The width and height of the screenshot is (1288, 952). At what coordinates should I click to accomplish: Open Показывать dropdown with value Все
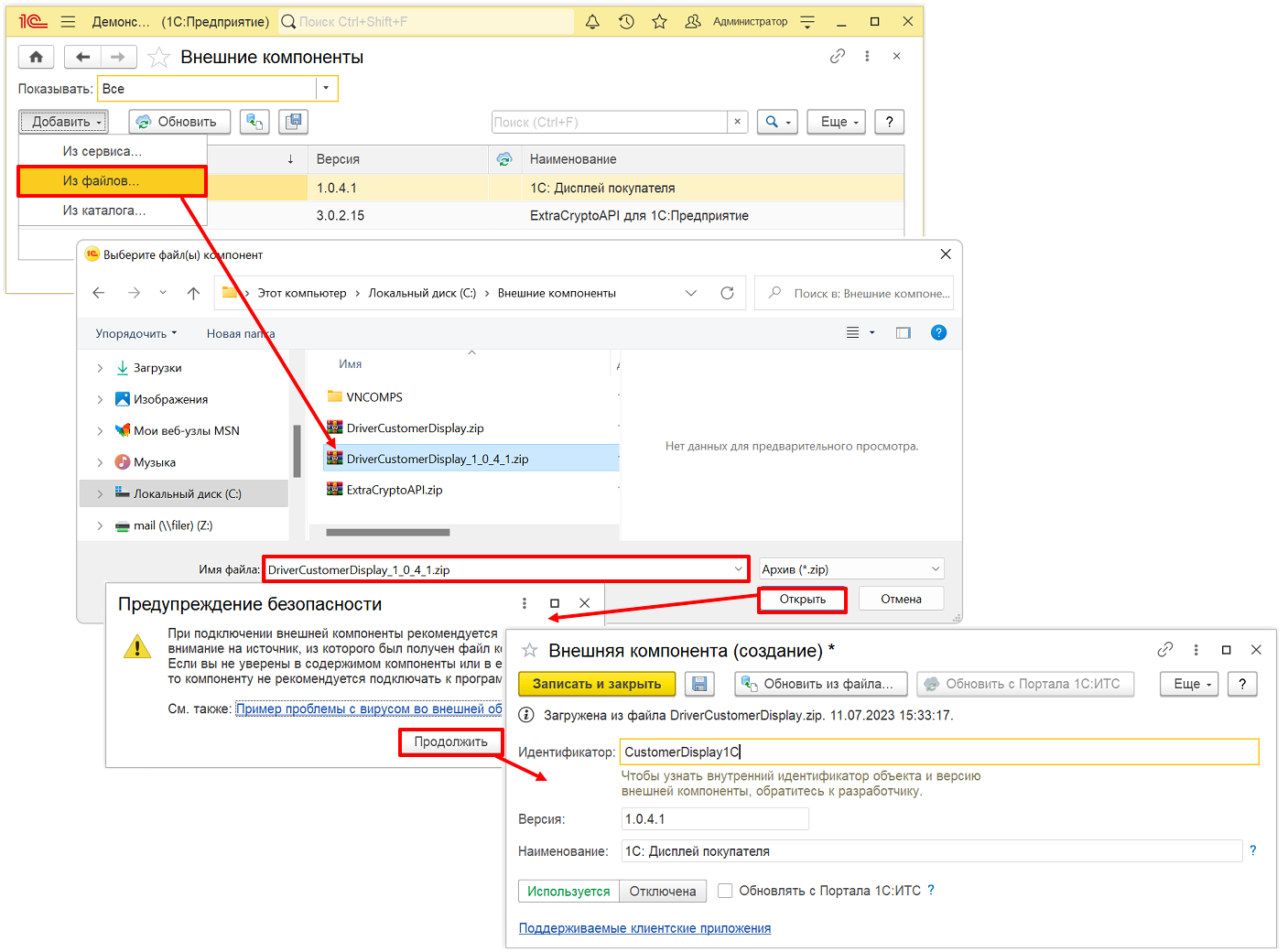click(326, 89)
